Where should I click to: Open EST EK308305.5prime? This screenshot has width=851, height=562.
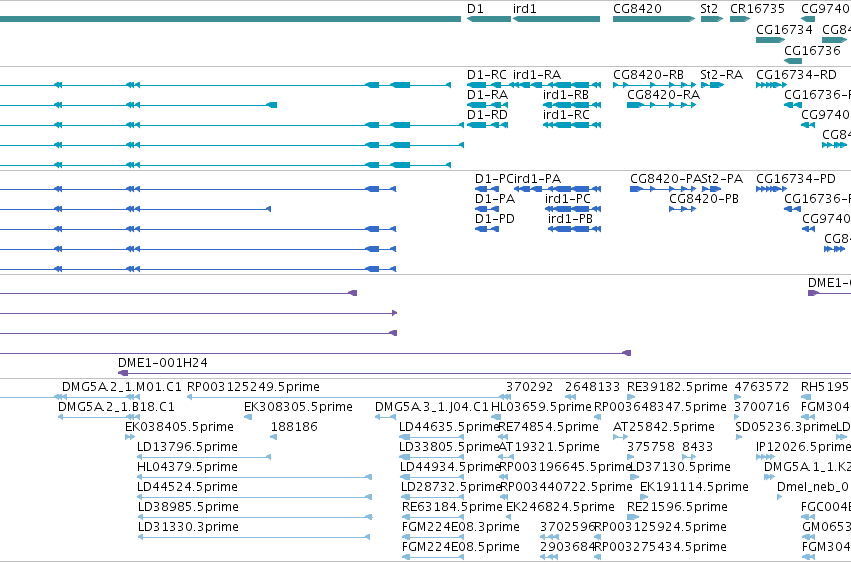coord(298,407)
